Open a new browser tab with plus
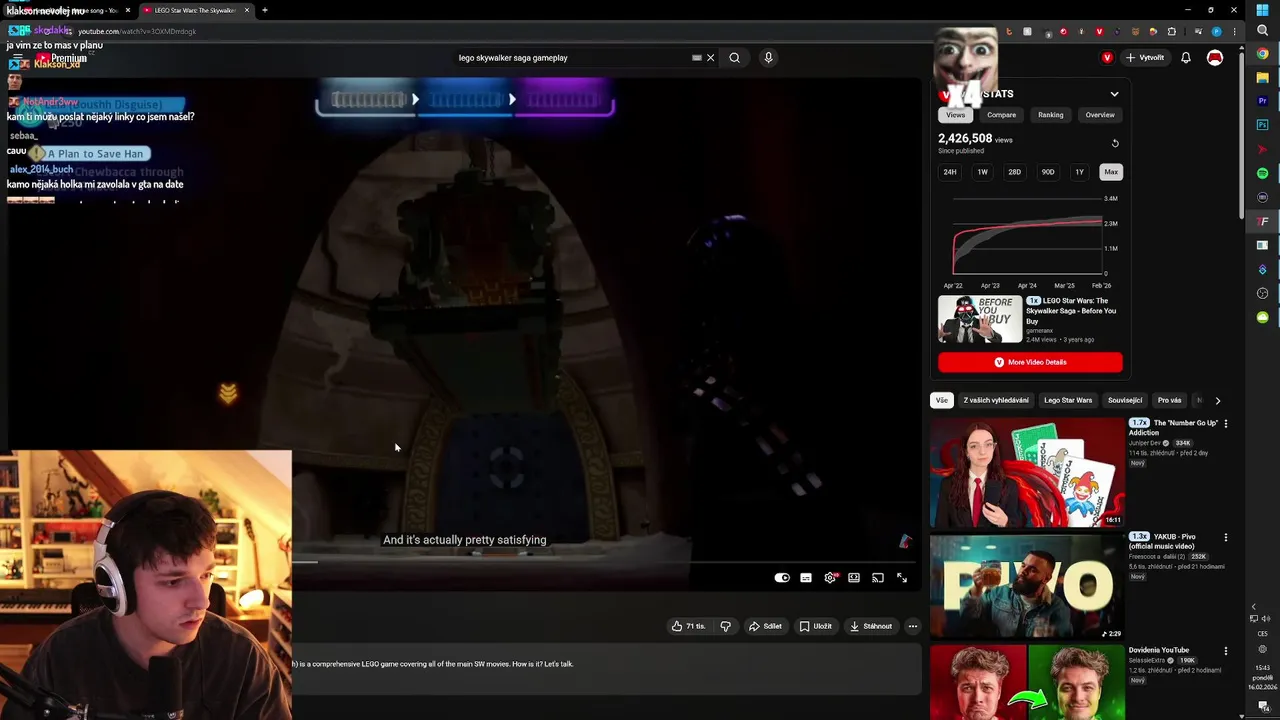The image size is (1280, 720). click(264, 10)
